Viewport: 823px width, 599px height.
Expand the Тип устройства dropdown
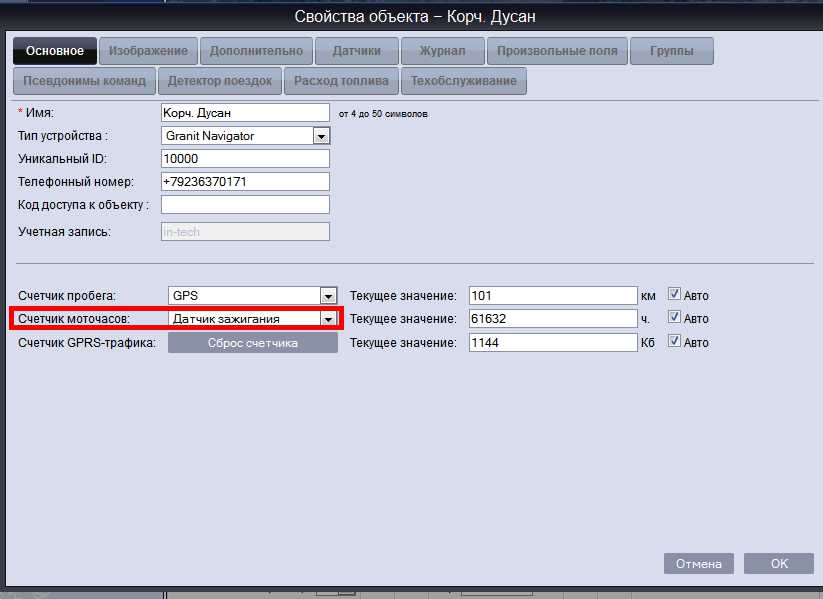pyautogui.click(x=321, y=136)
